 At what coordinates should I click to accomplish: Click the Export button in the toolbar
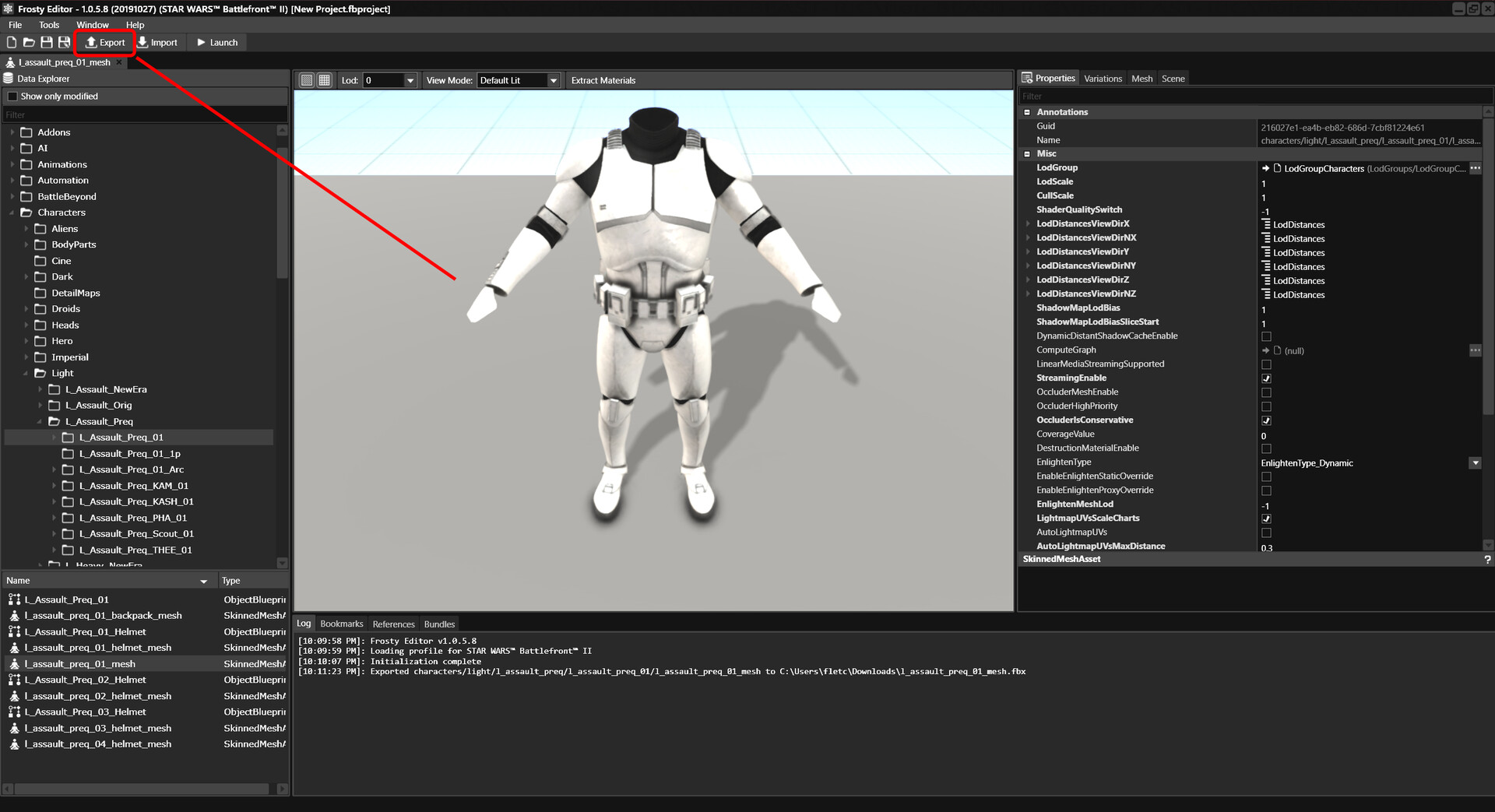[x=105, y=42]
